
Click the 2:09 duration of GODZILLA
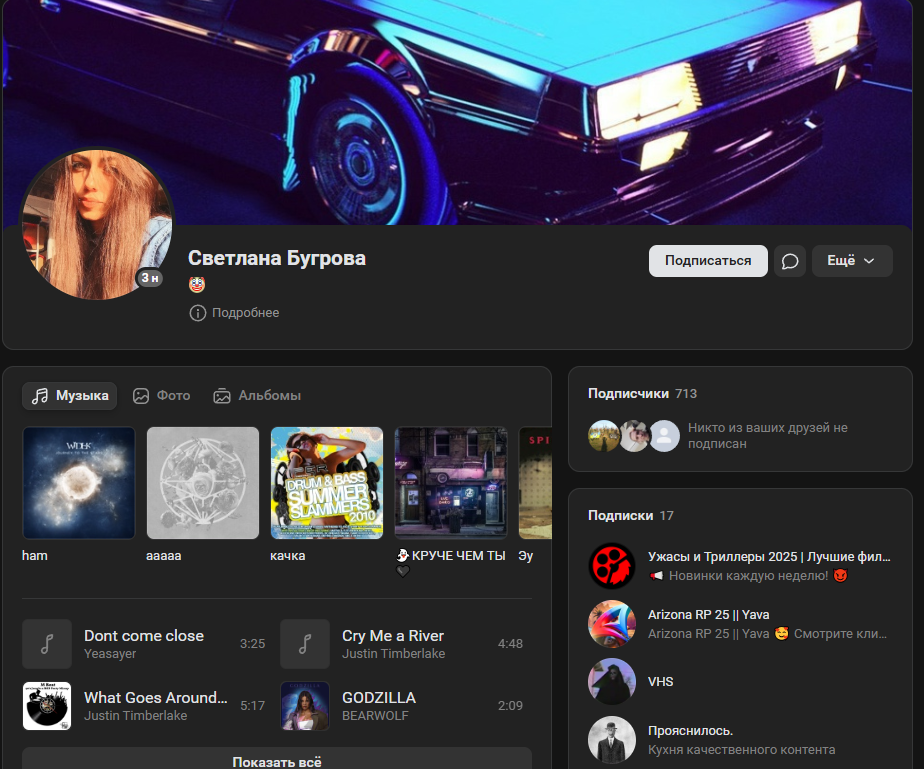point(510,706)
